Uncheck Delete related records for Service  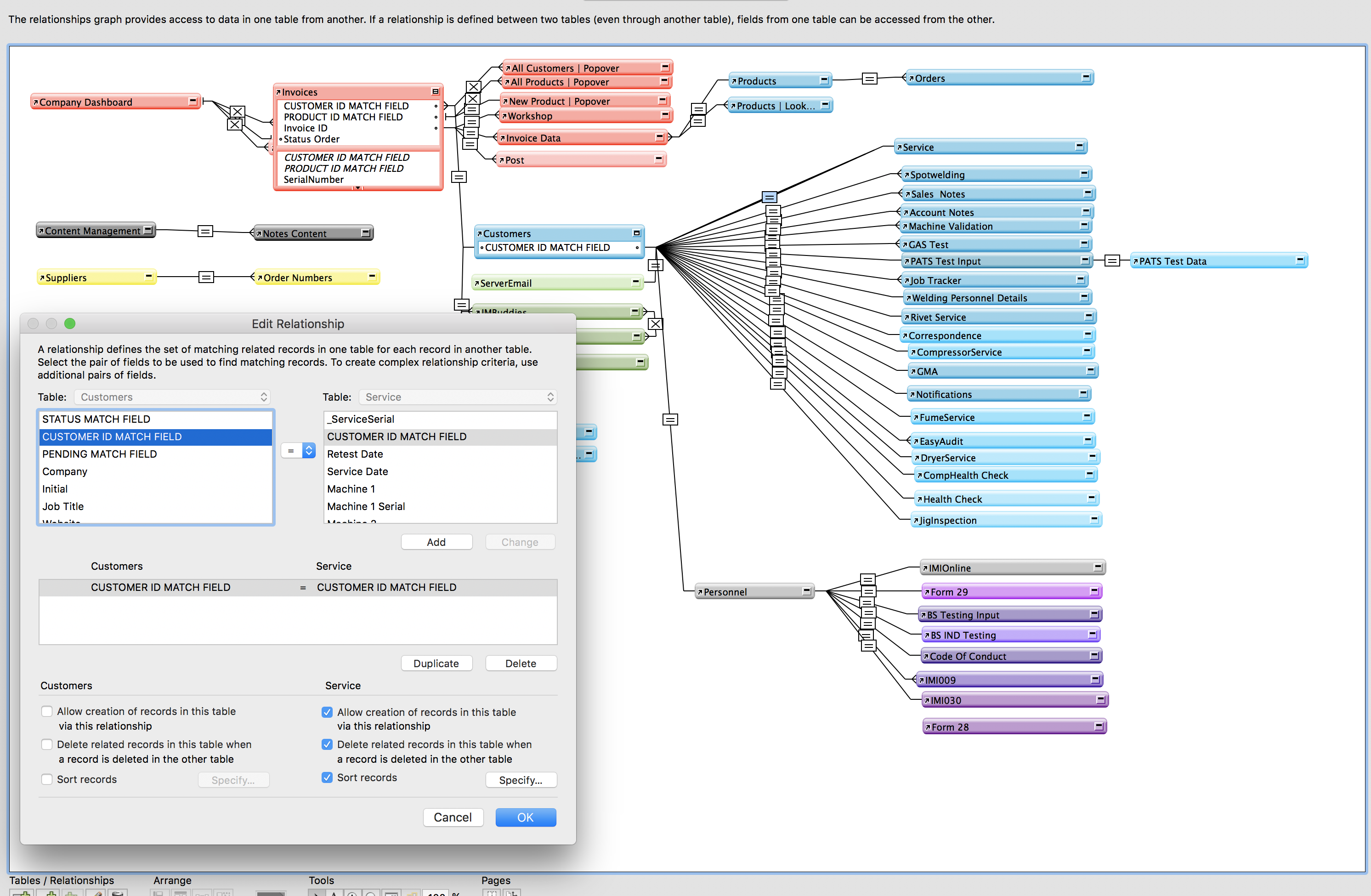(327, 744)
